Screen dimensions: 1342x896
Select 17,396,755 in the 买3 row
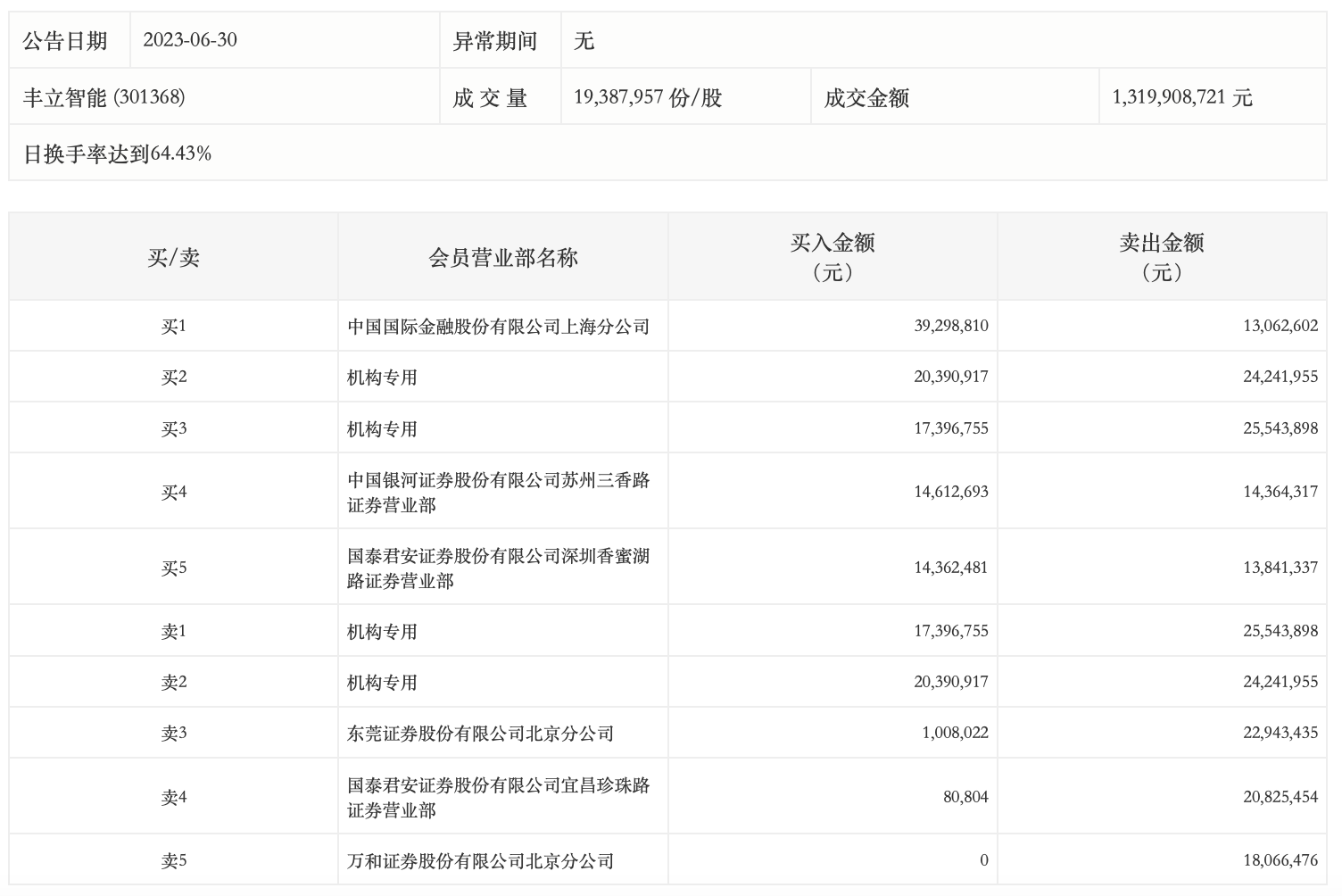[951, 428]
